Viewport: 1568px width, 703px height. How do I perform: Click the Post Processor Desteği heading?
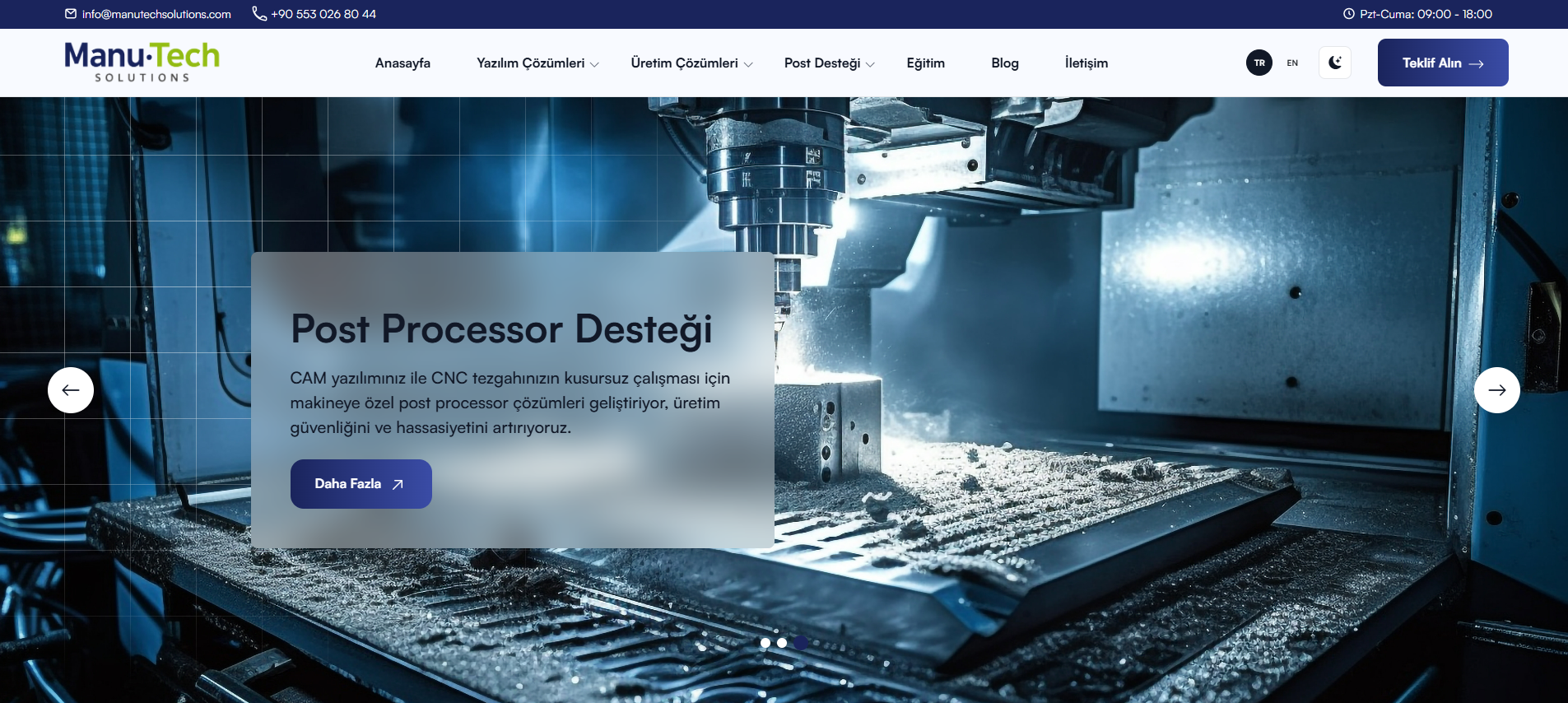(501, 329)
